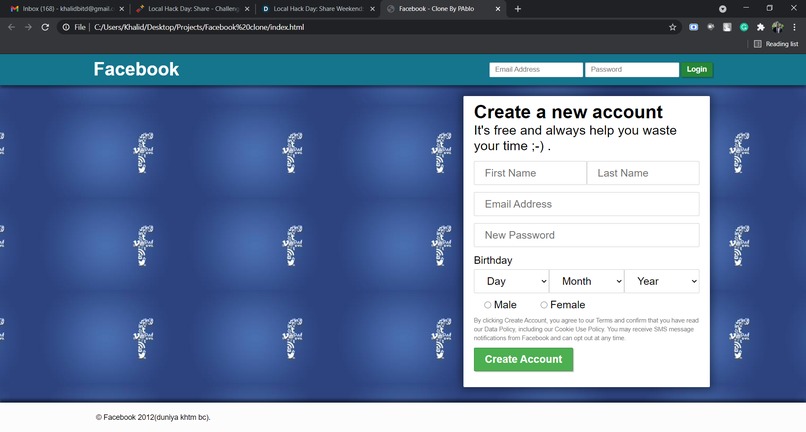Click the blue screen-capture extension icon
Viewport: 806px width, 432px height.
tap(693, 27)
